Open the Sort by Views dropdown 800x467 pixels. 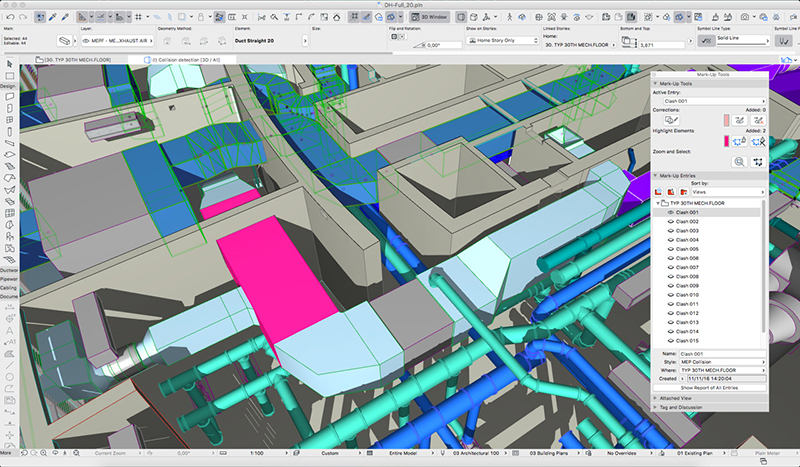(x=728, y=192)
